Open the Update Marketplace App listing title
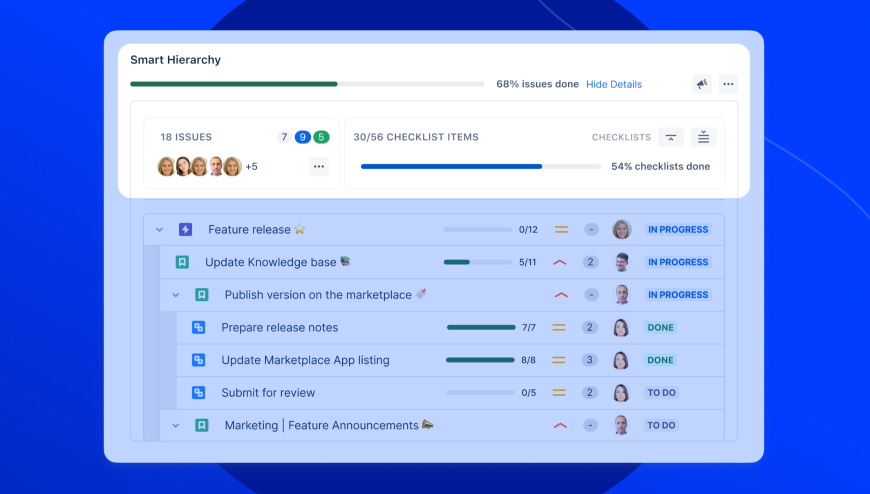 (305, 360)
